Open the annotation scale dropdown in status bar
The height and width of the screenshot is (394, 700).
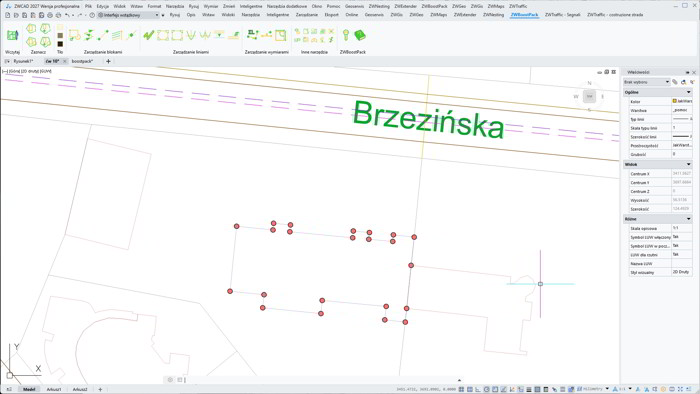630,389
